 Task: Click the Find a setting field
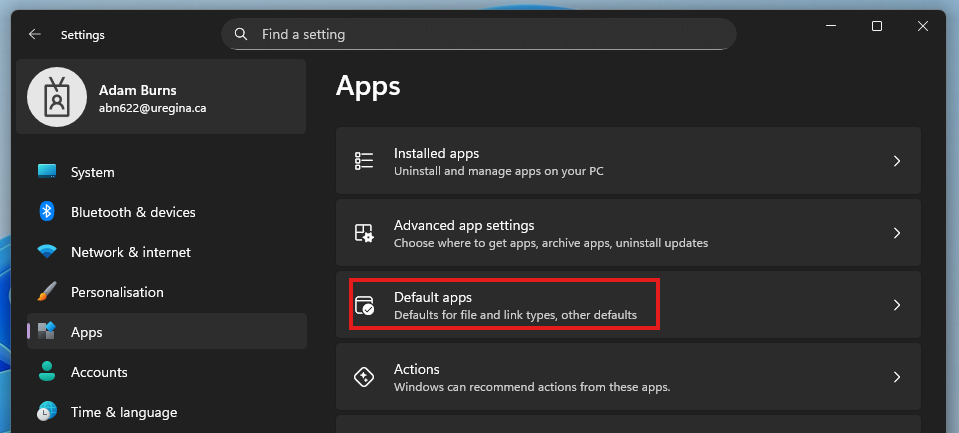[478, 34]
